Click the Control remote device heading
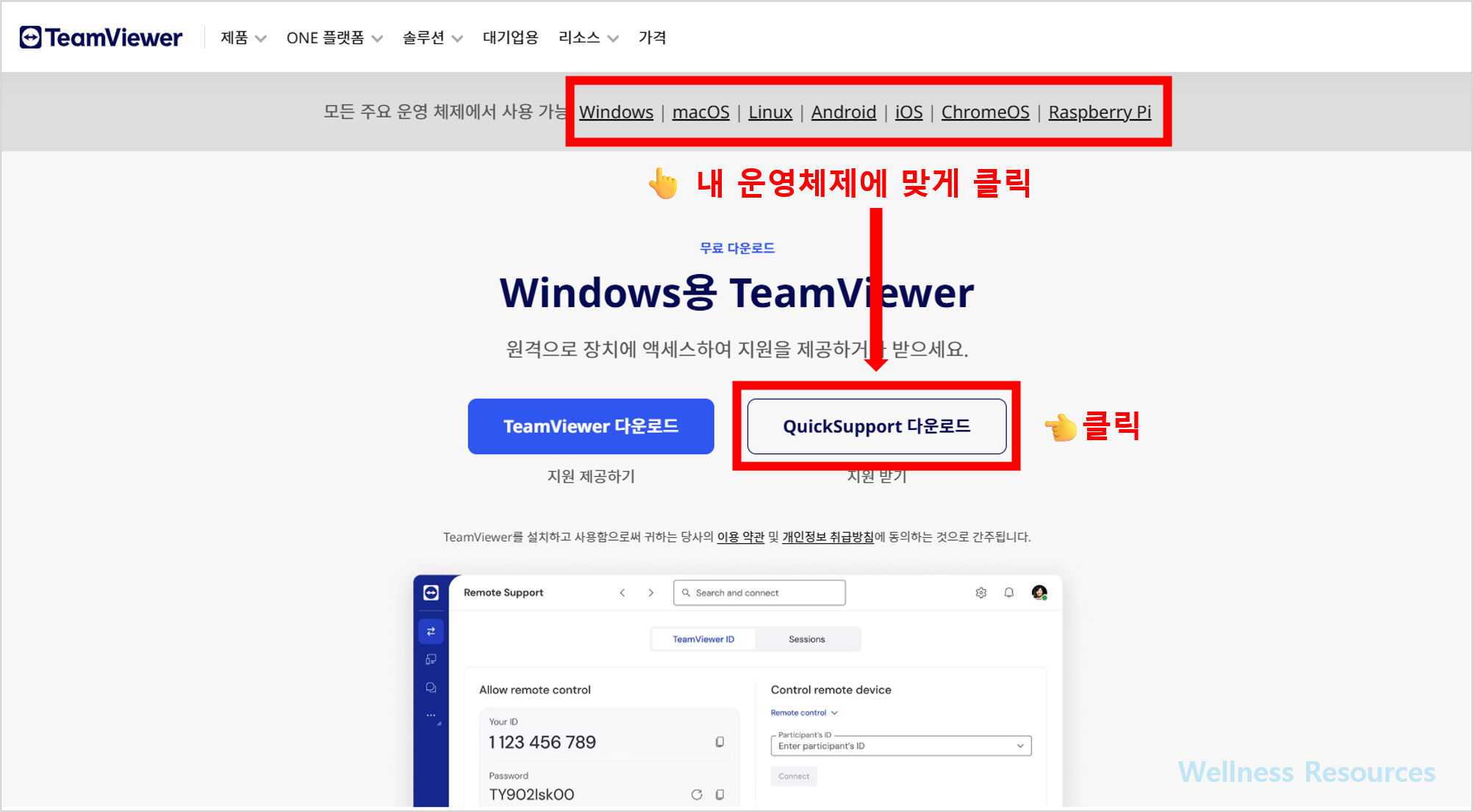The image size is (1473, 812). [x=831, y=690]
